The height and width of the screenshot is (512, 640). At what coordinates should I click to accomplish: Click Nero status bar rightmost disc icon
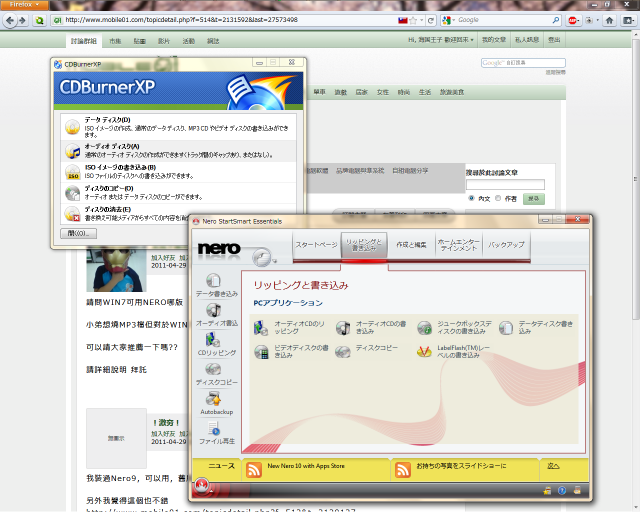577,490
